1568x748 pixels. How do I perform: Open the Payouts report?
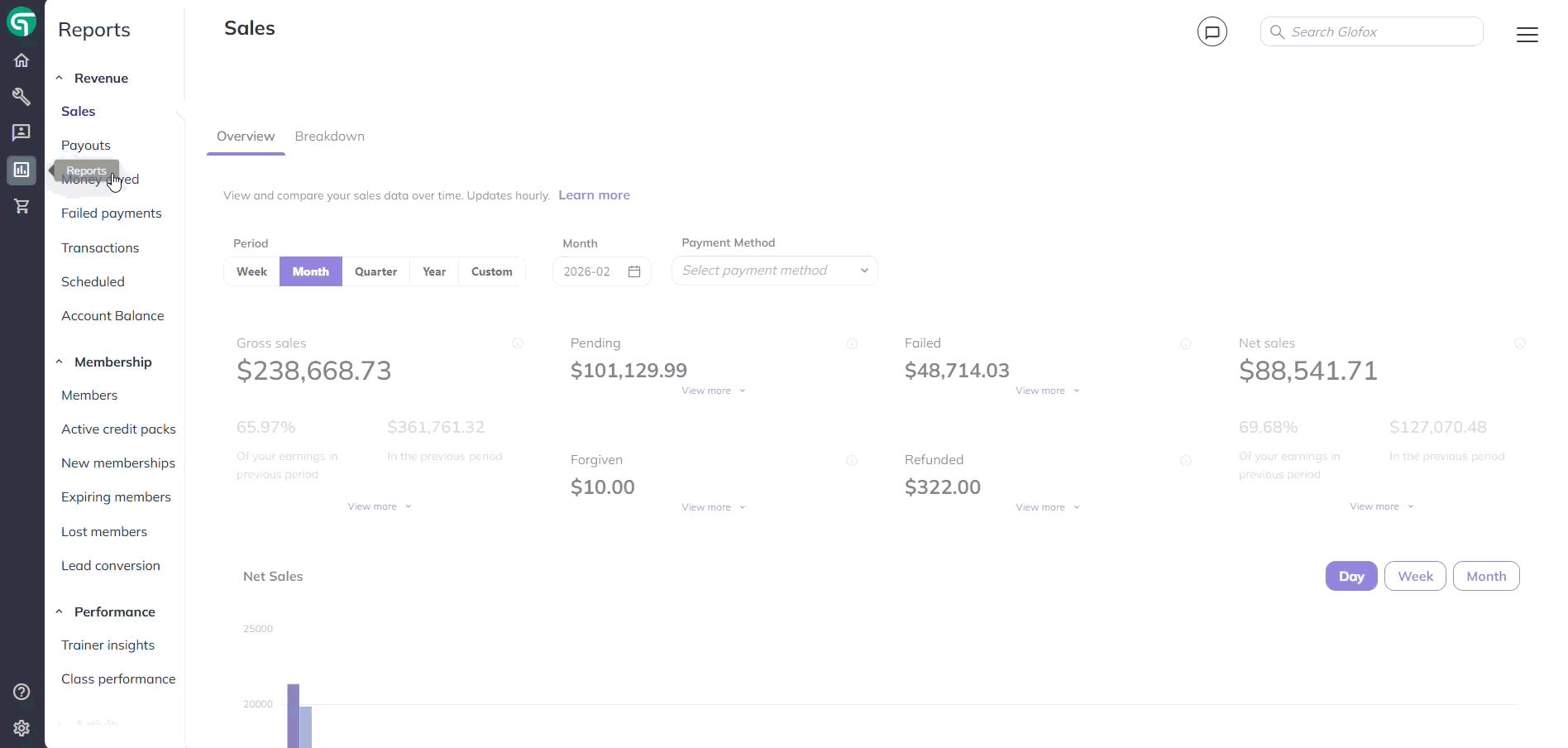click(x=86, y=146)
